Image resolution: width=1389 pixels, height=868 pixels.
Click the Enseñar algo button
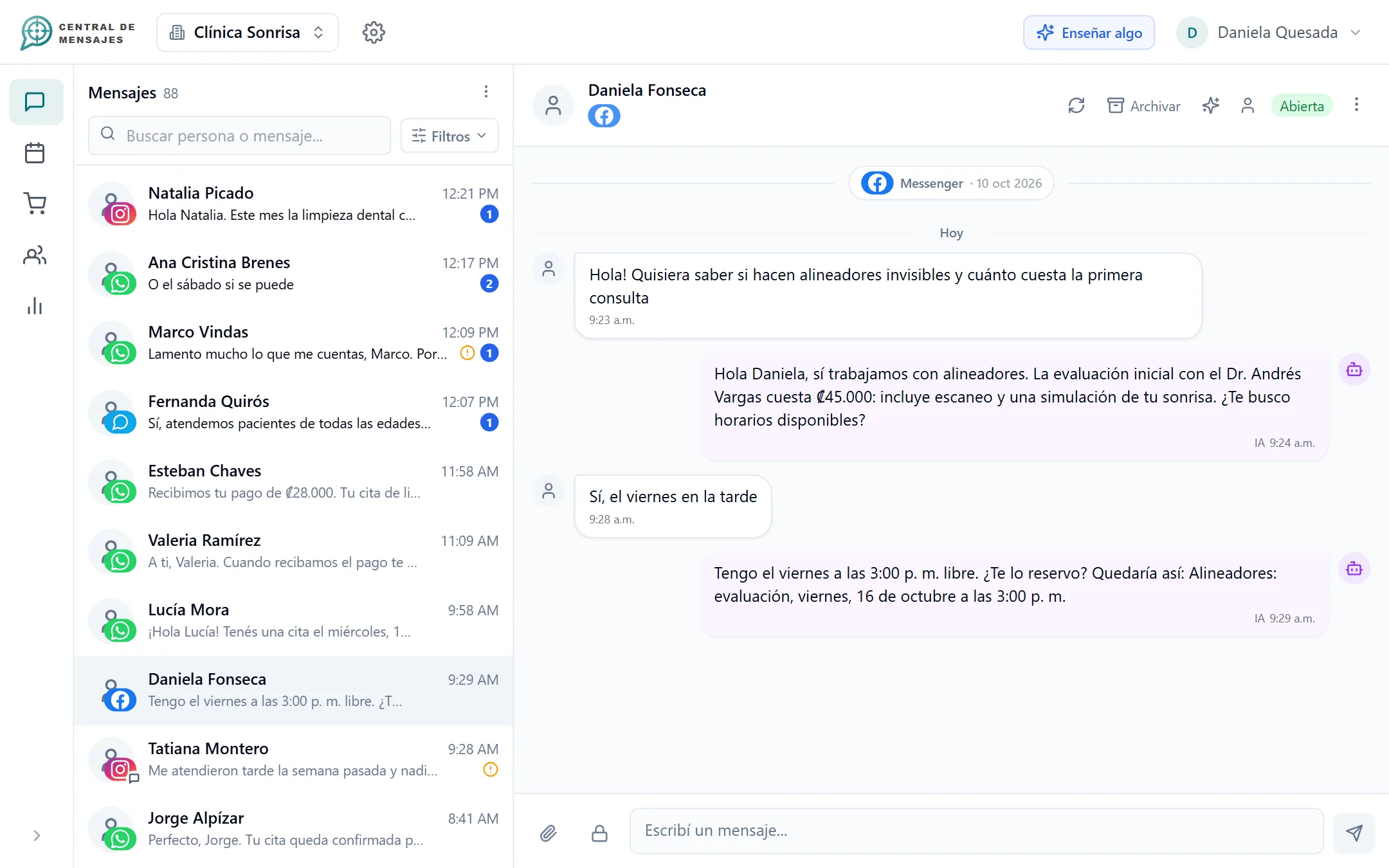(x=1089, y=32)
